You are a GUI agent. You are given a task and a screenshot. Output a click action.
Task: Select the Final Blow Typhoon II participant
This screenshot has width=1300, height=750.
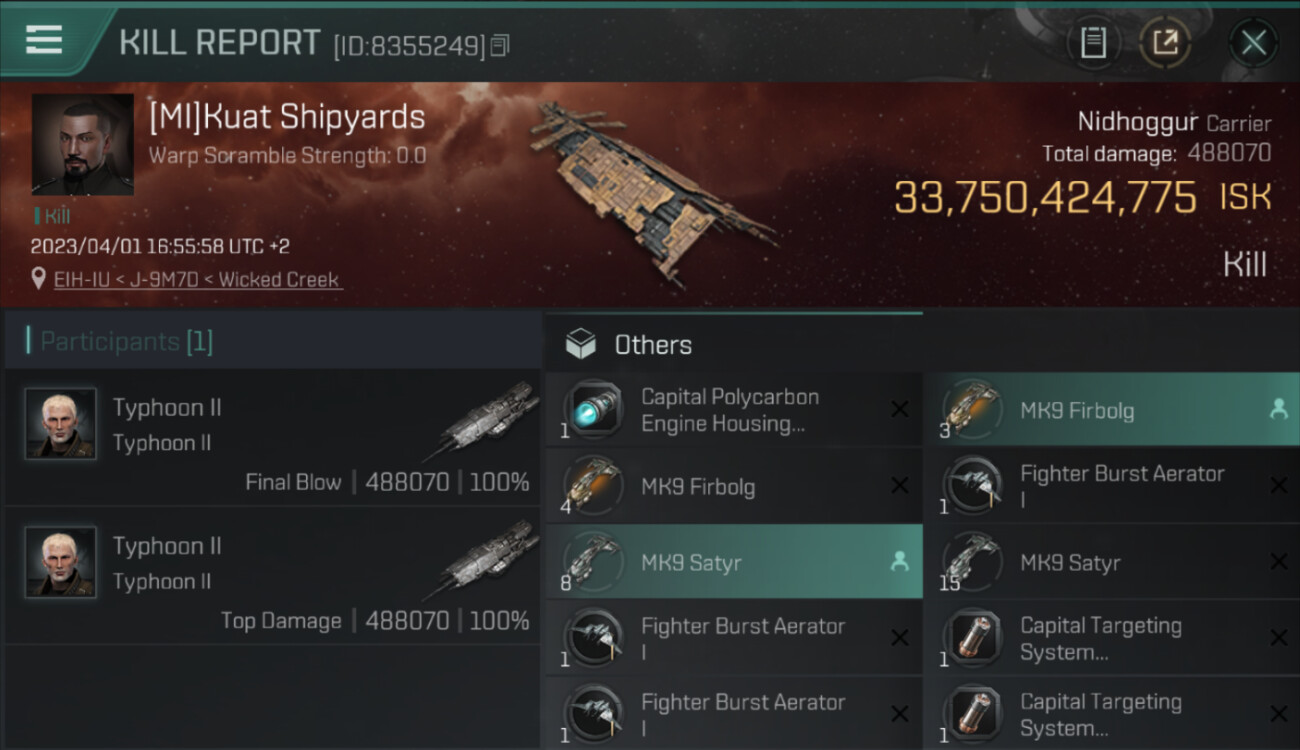coord(272,442)
